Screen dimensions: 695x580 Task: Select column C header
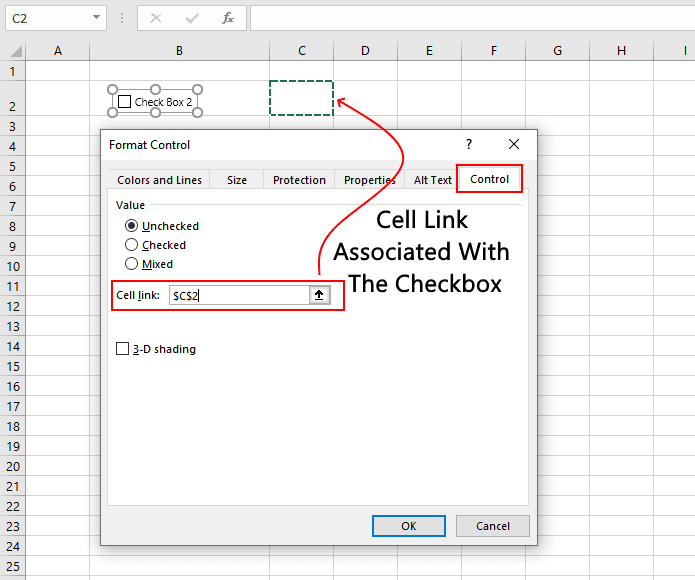coord(301,51)
